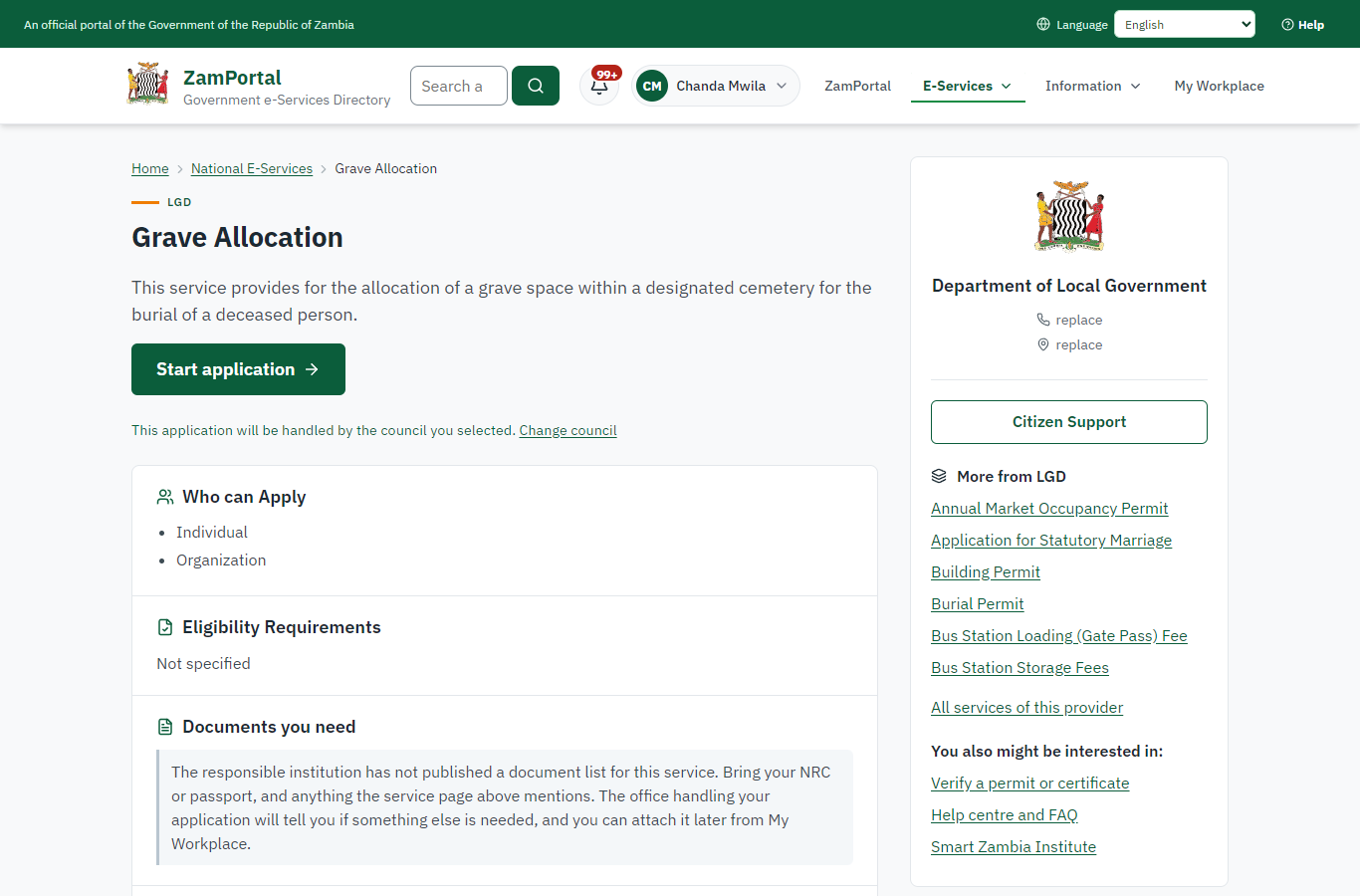Click the CM user avatar circle

click(652, 86)
